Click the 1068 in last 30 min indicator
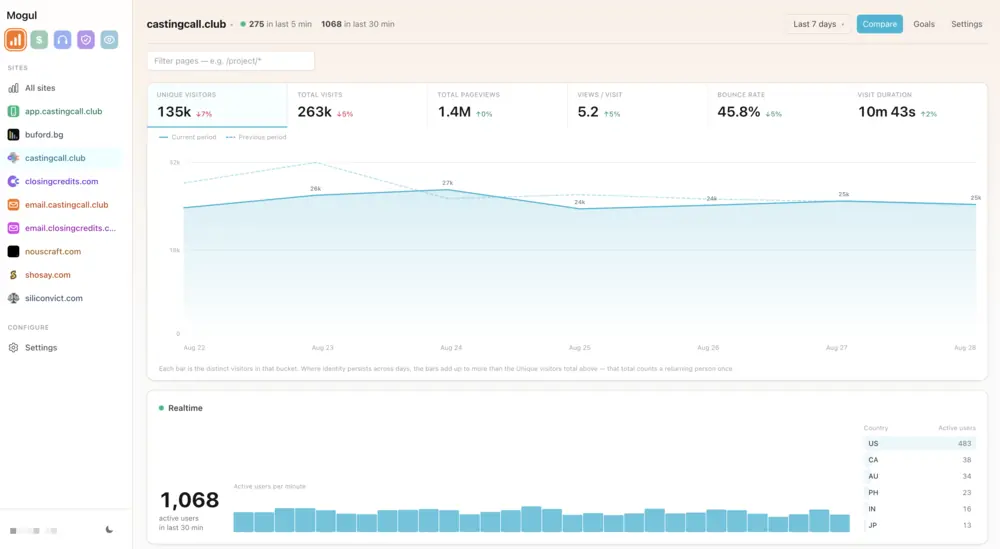 tap(358, 24)
